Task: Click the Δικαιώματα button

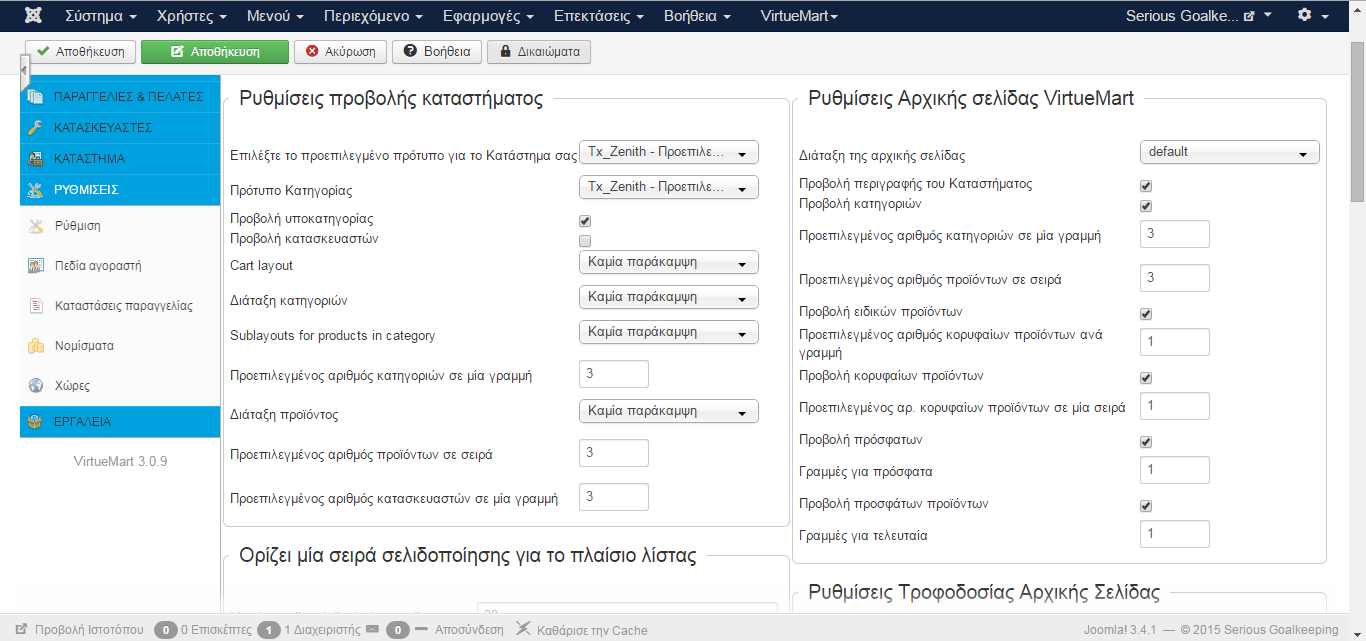Action: coord(539,52)
